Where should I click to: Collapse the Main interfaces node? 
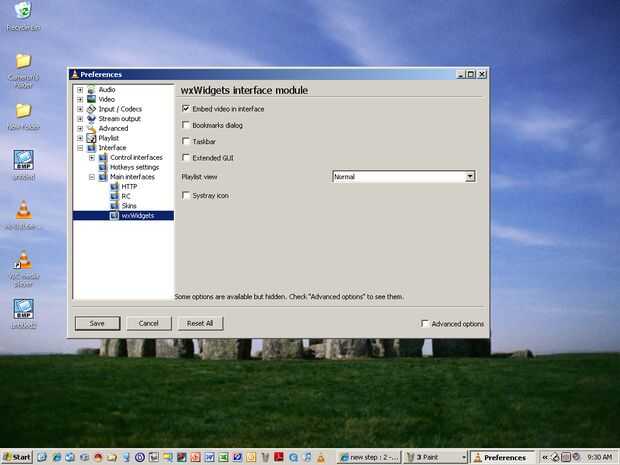(x=92, y=177)
